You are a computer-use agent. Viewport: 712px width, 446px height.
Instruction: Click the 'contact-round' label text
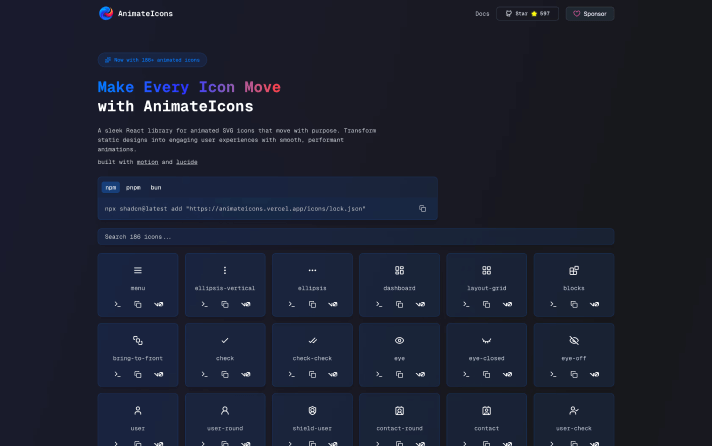(x=399, y=428)
